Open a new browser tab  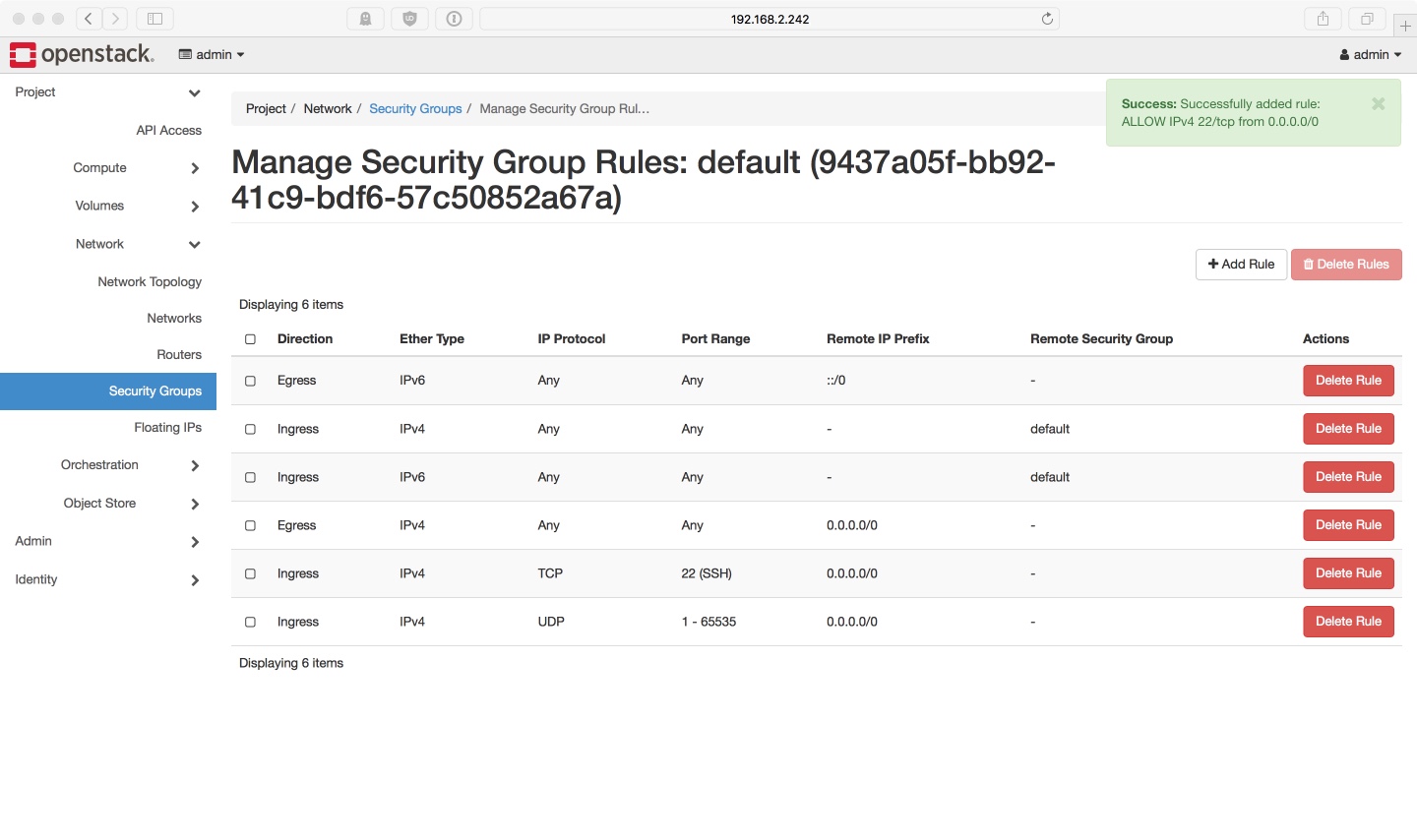(1405, 26)
